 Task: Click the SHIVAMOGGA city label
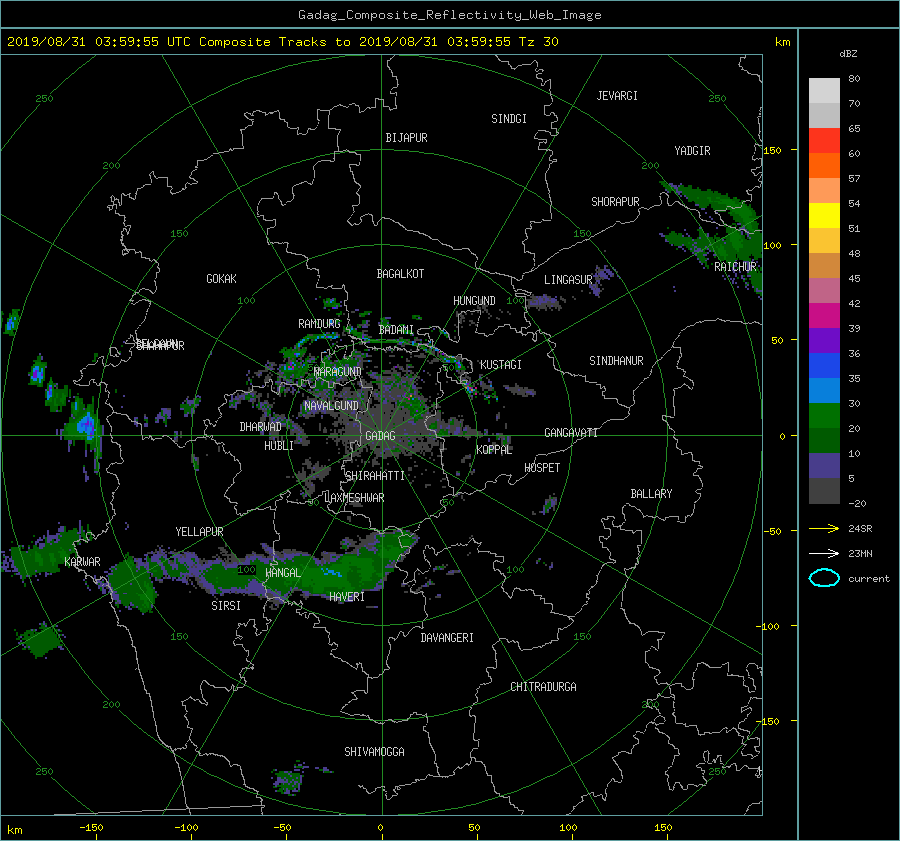point(374,751)
